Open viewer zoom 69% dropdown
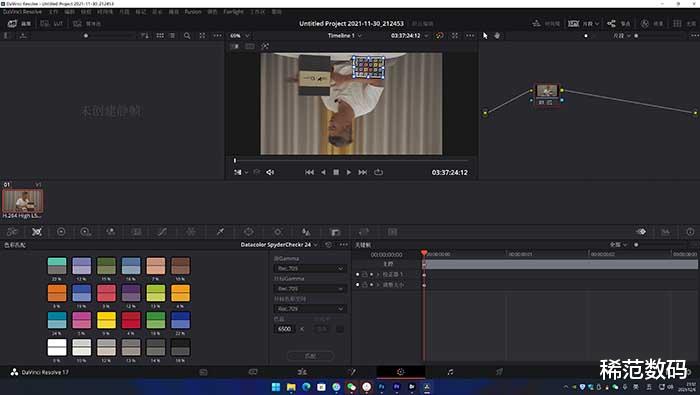700x395 pixels. click(240, 36)
